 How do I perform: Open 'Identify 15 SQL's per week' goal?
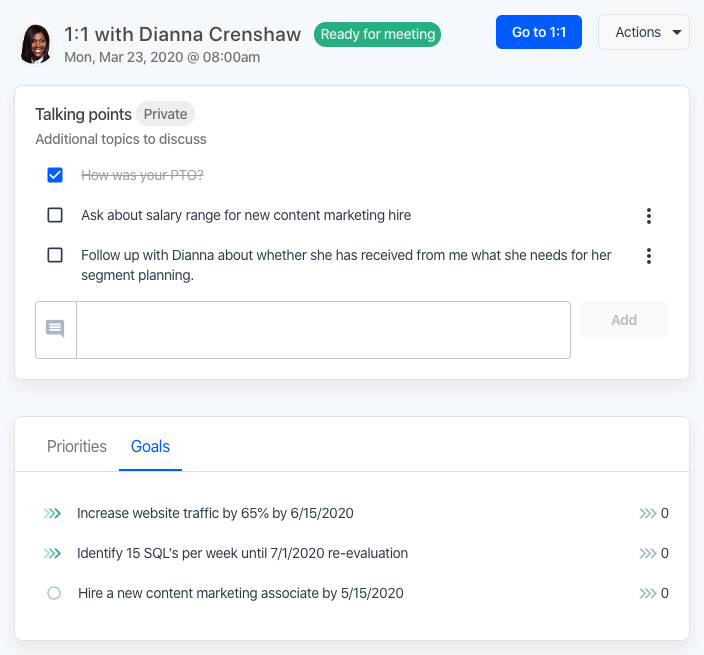click(x=242, y=553)
